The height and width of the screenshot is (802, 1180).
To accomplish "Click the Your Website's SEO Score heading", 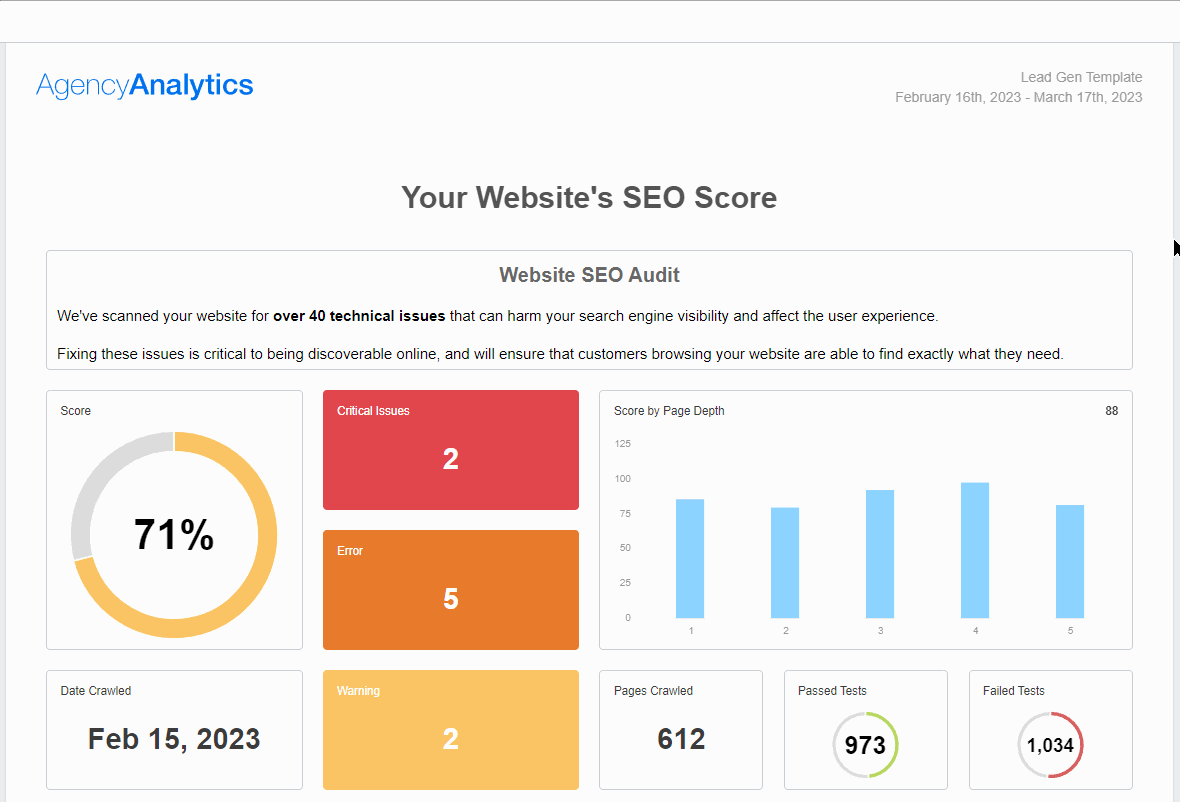I will (x=589, y=197).
